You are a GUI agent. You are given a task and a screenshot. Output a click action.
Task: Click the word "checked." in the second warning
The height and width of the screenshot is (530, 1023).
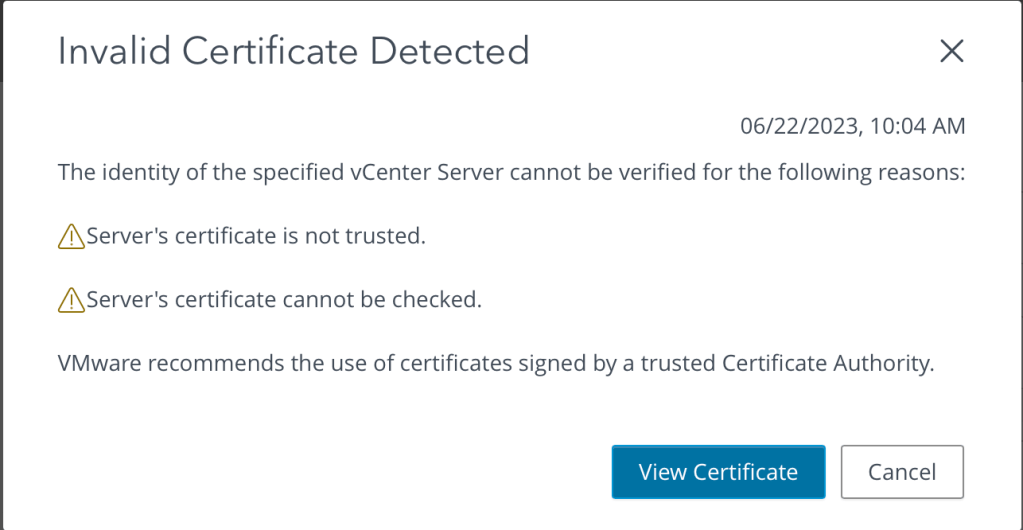click(442, 300)
